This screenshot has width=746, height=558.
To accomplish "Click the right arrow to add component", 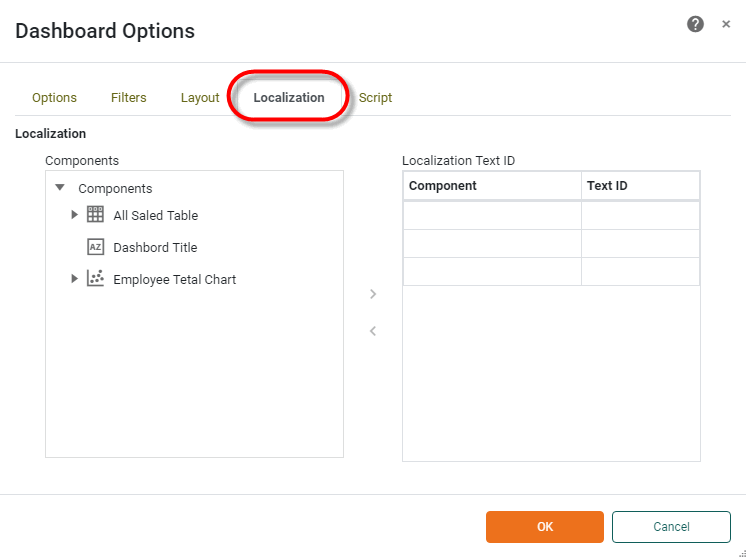I will [373, 294].
